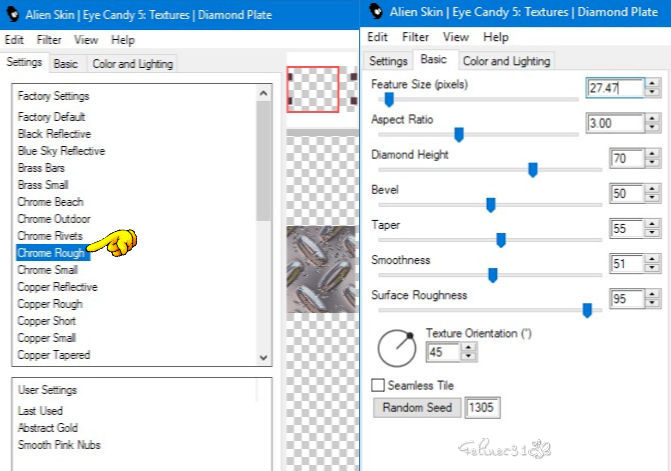Click the Aspect Ratio slider handle
This screenshot has height=471, width=671.
459,135
